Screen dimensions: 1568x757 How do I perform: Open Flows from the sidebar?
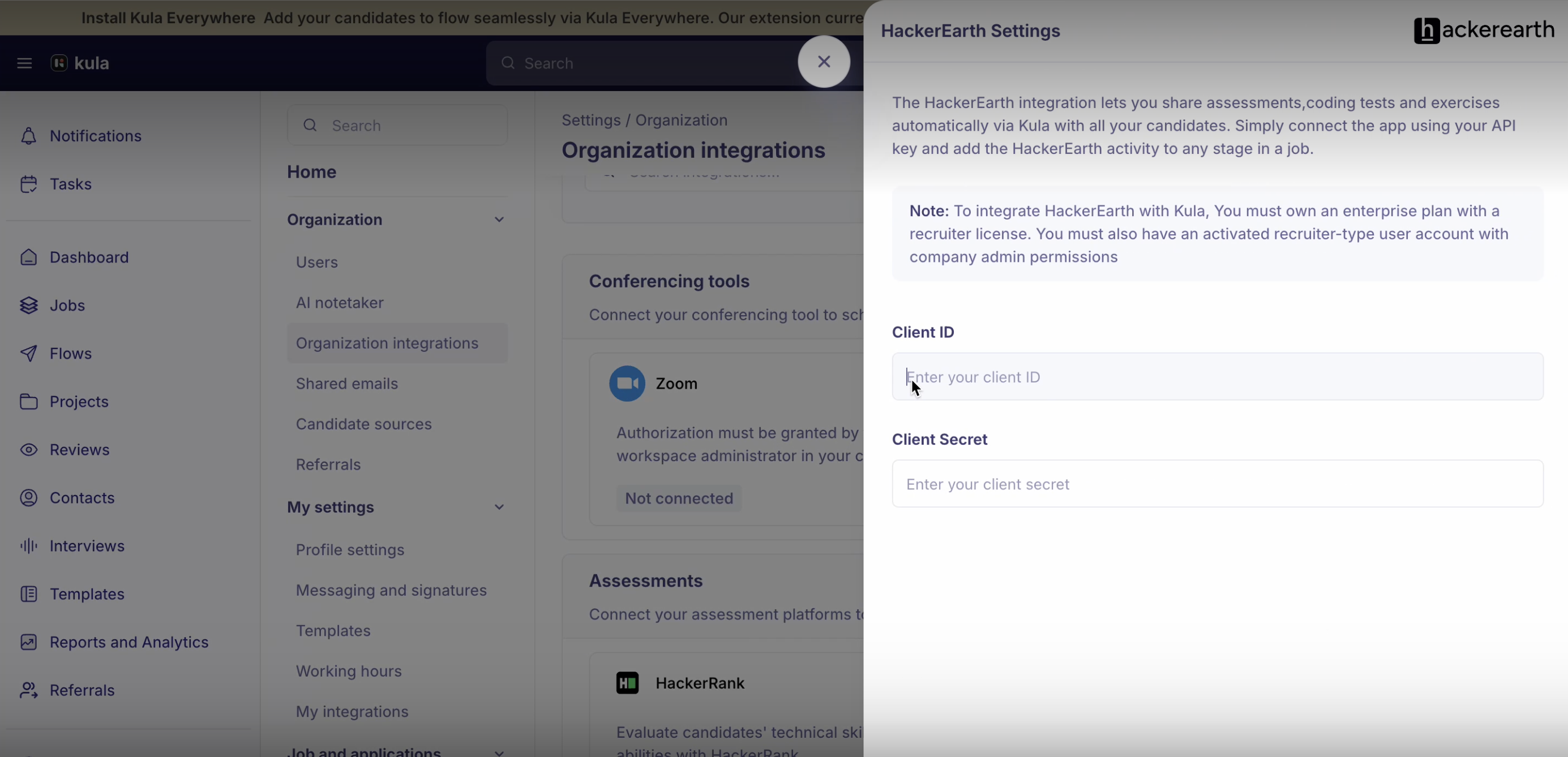click(71, 353)
